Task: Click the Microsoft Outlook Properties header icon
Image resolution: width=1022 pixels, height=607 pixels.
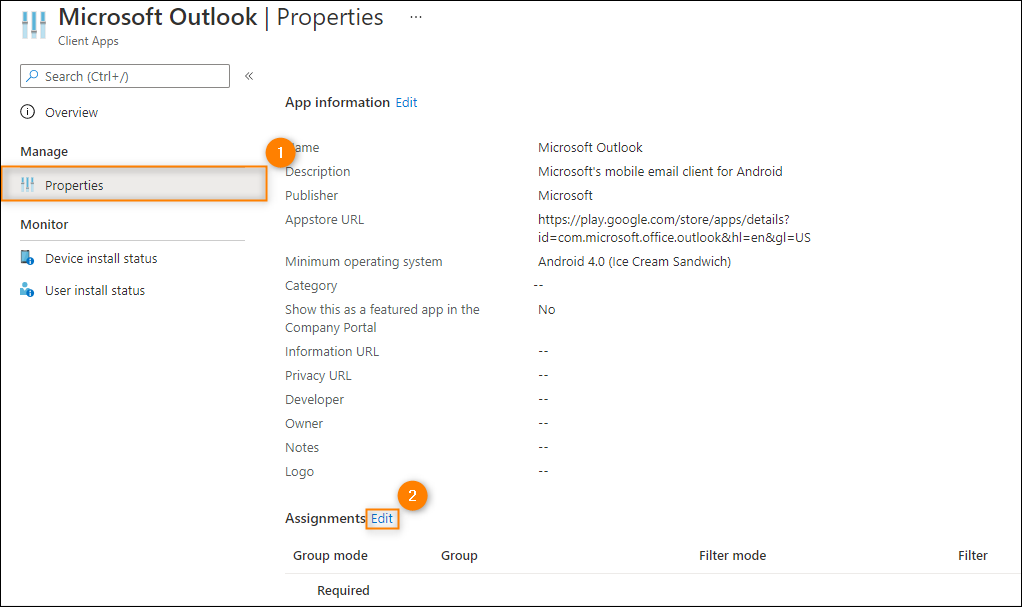Action: 34,25
